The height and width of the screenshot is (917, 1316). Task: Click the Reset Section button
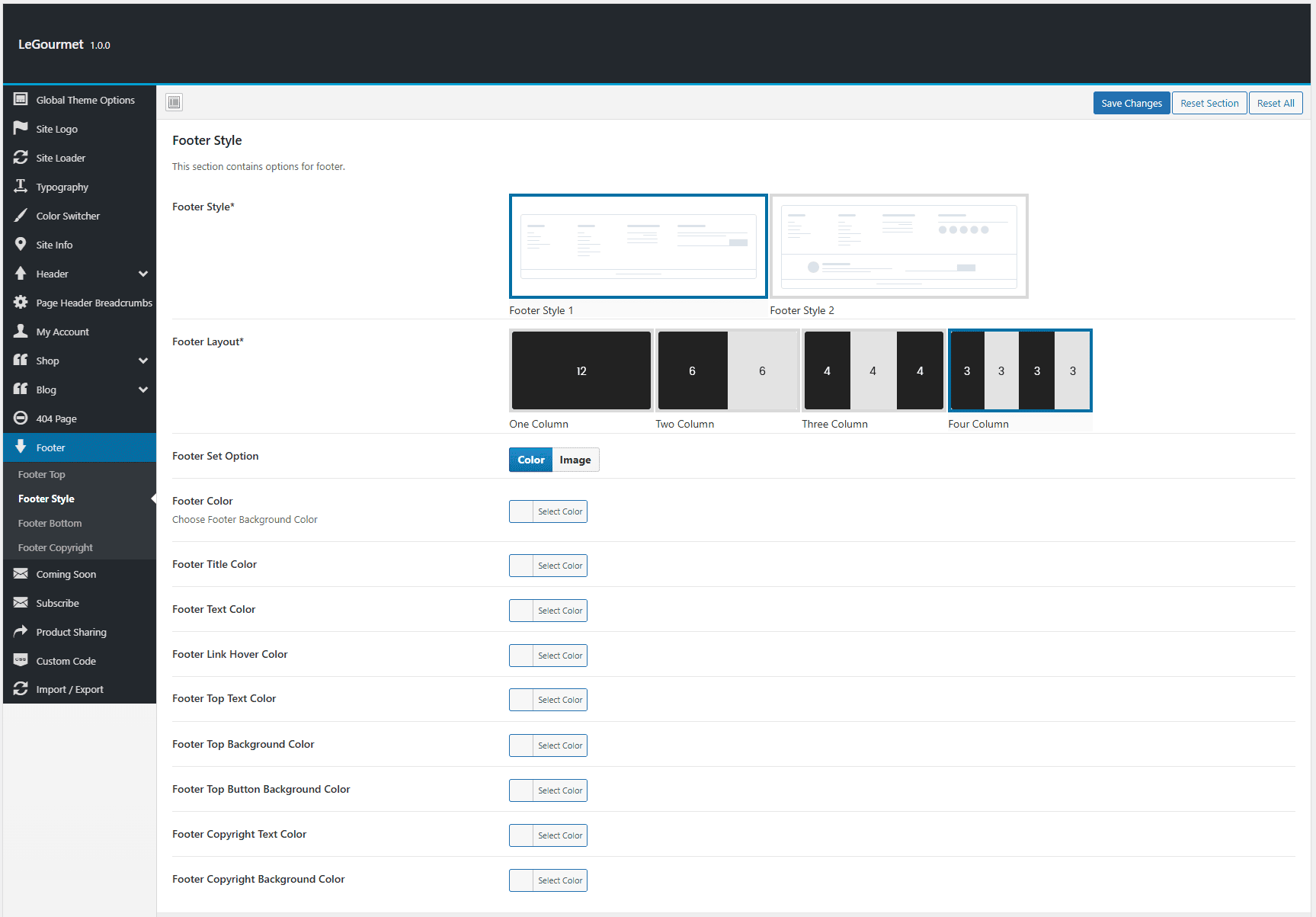1209,103
